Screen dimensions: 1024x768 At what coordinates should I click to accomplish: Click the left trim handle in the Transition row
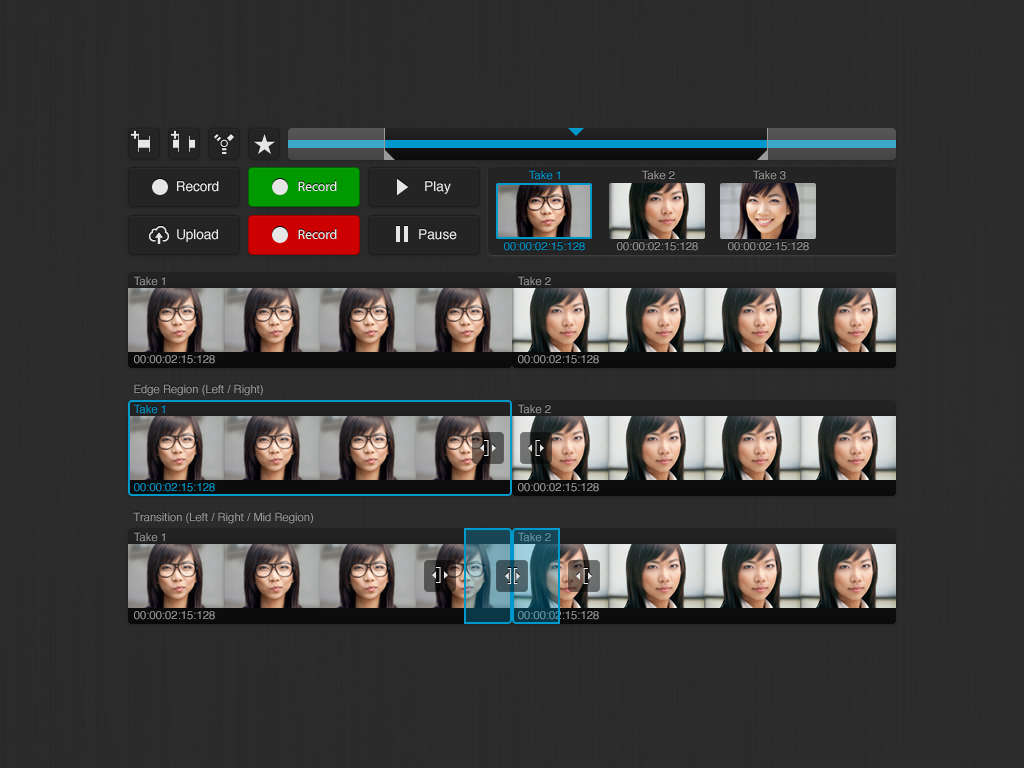pyautogui.click(x=440, y=576)
